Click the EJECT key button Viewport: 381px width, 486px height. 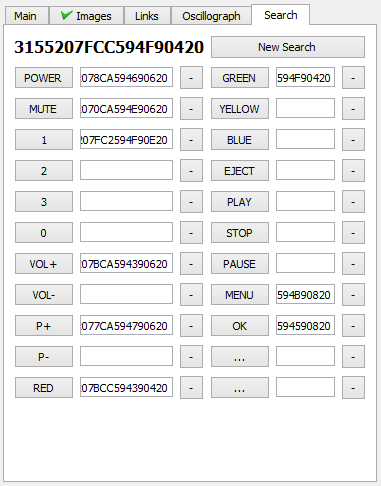tap(240, 171)
